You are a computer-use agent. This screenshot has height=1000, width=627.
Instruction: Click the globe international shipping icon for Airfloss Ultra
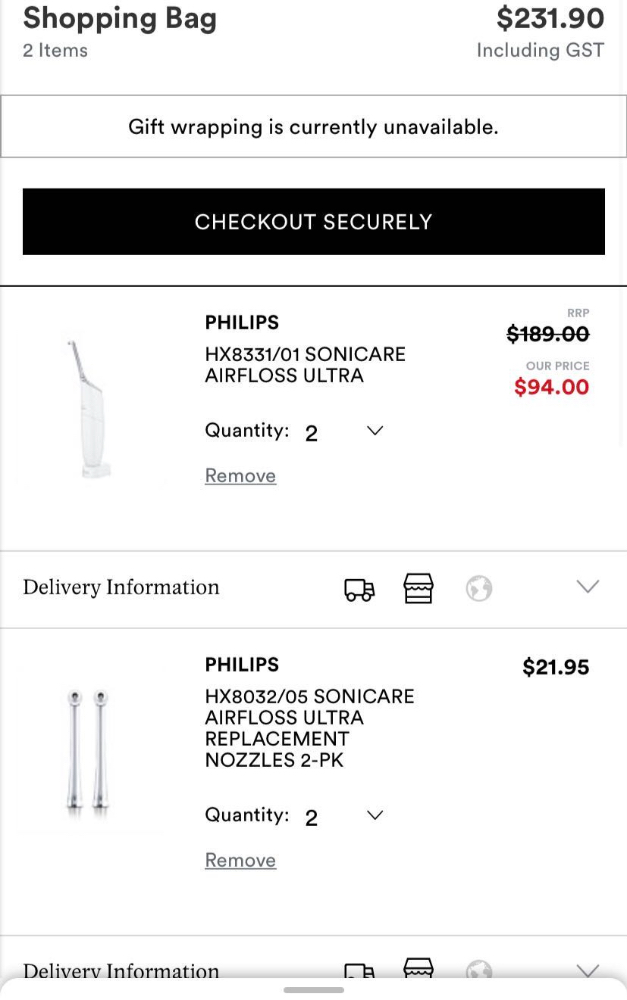(479, 589)
